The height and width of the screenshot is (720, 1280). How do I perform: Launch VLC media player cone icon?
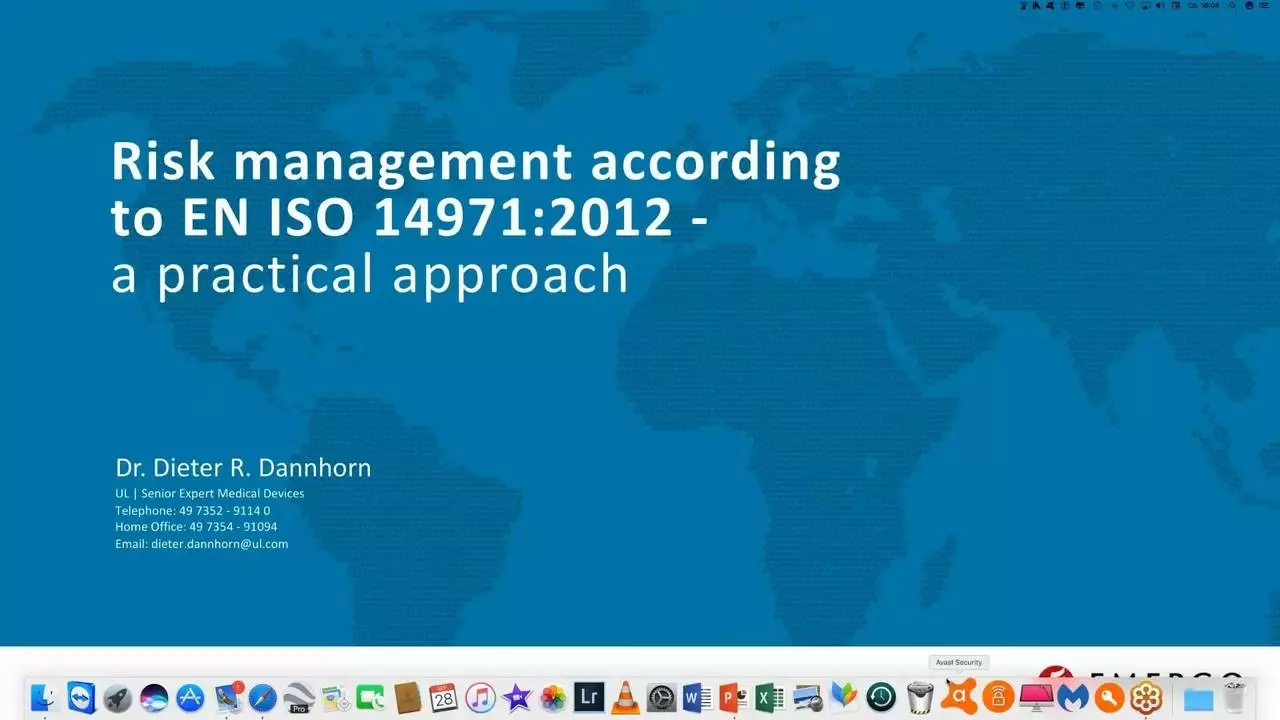626,697
